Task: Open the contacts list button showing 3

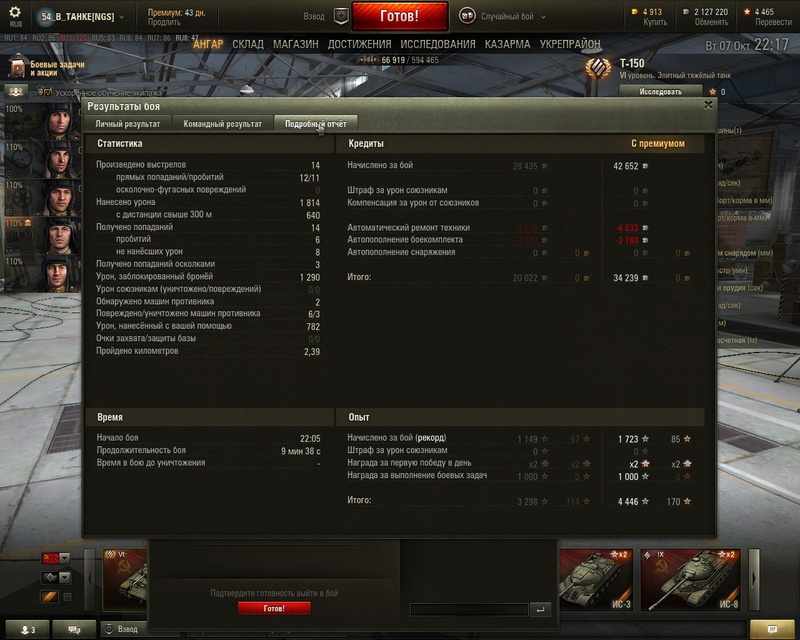Action: [x=28, y=629]
